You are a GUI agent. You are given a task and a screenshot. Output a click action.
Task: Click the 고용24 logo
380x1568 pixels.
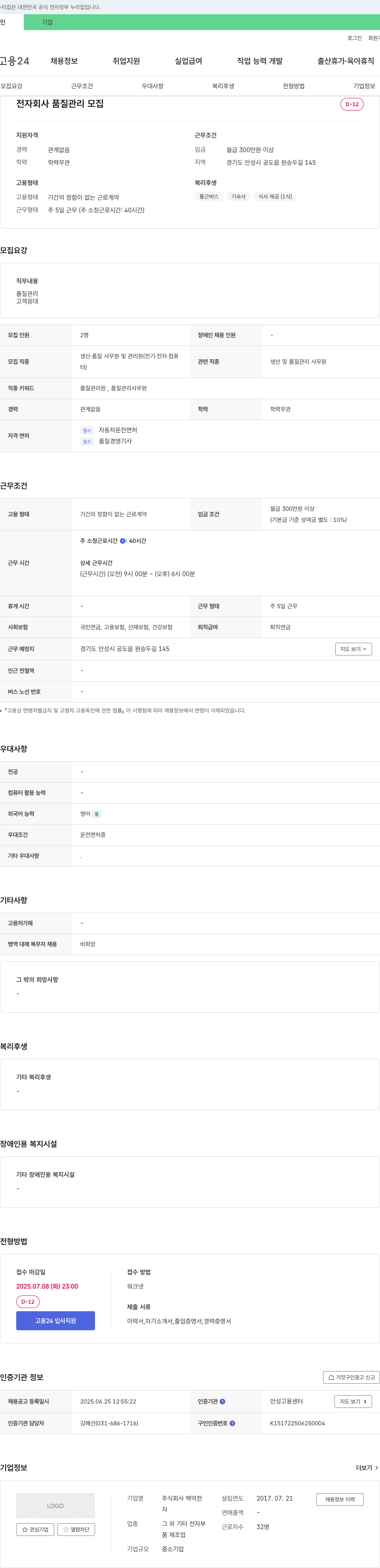click(x=14, y=61)
